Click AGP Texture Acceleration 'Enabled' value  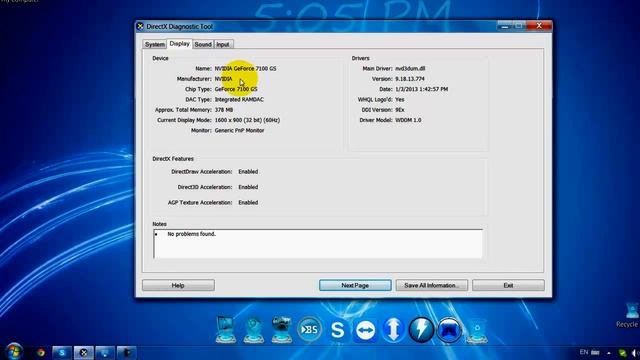click(x=248, y=202)
